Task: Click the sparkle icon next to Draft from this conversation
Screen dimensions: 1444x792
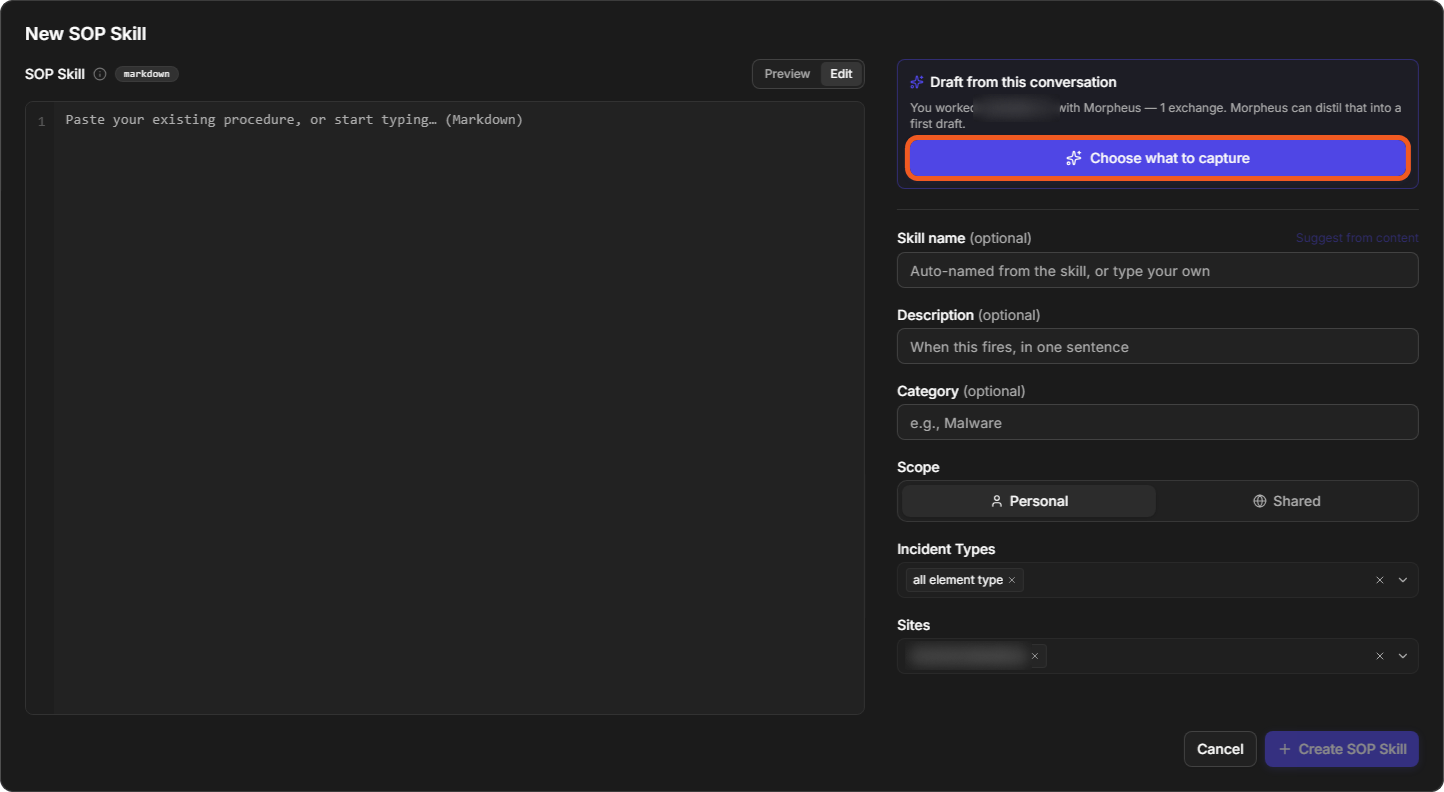Action: [917, 82]
